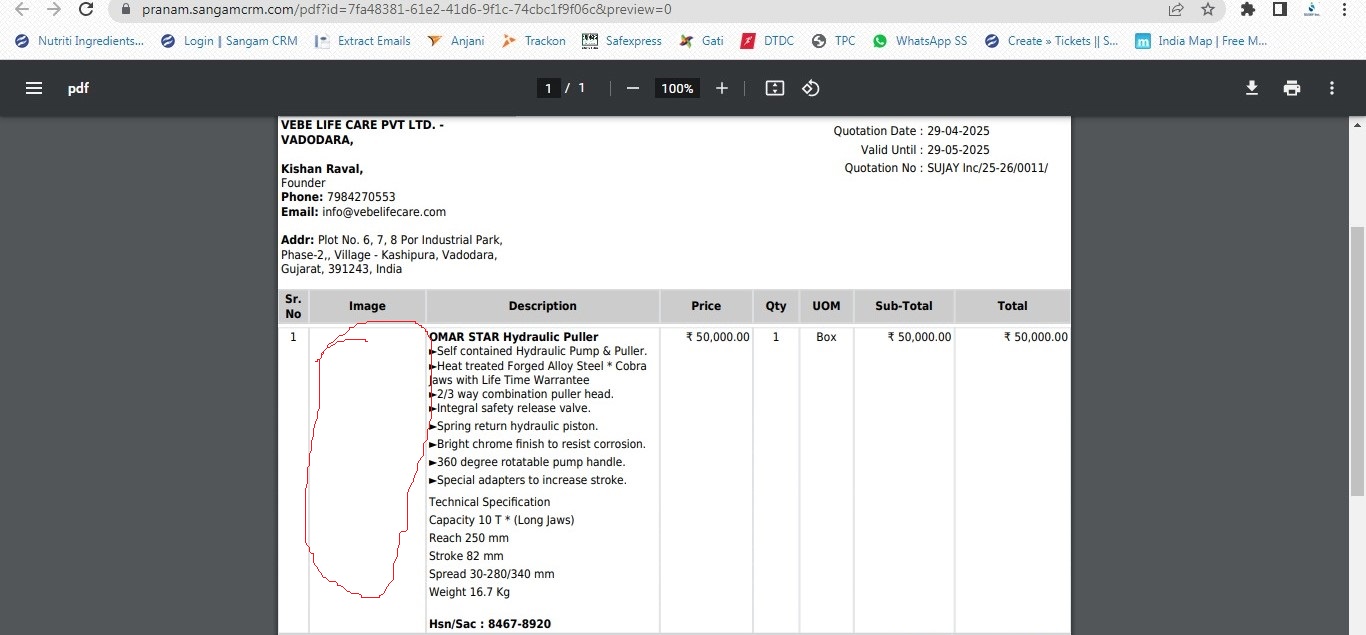Open the Chrome three-dot menu
Image resolution: width=1366 pixels, height=635 pixels.
click(x=1344, y=9)
